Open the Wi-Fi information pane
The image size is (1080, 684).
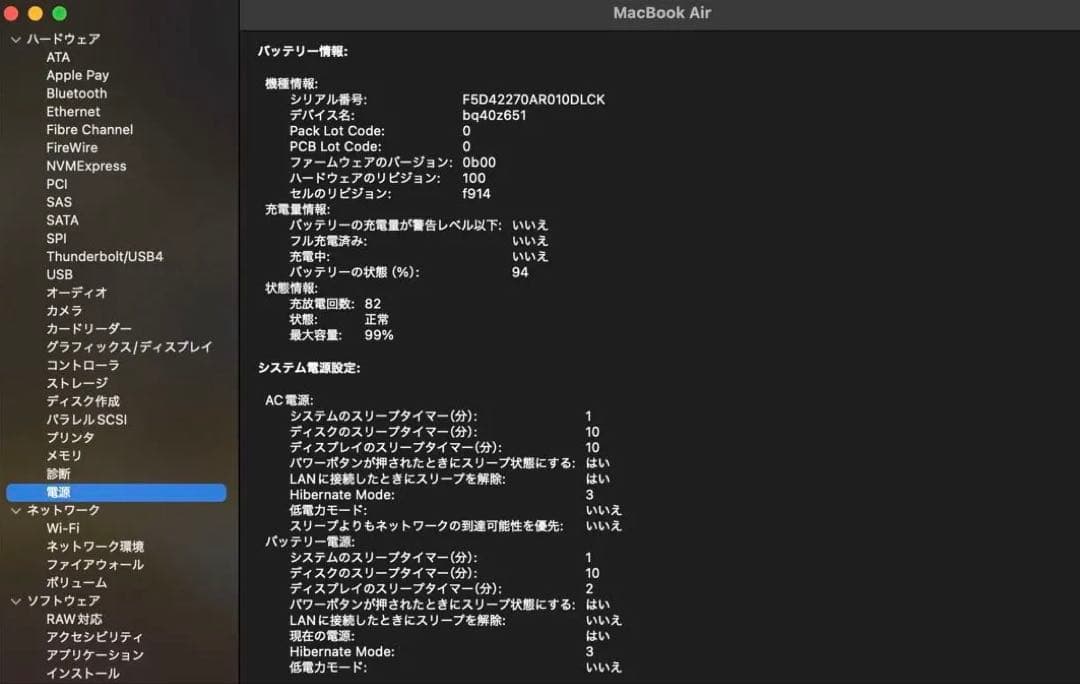[64, 527]
